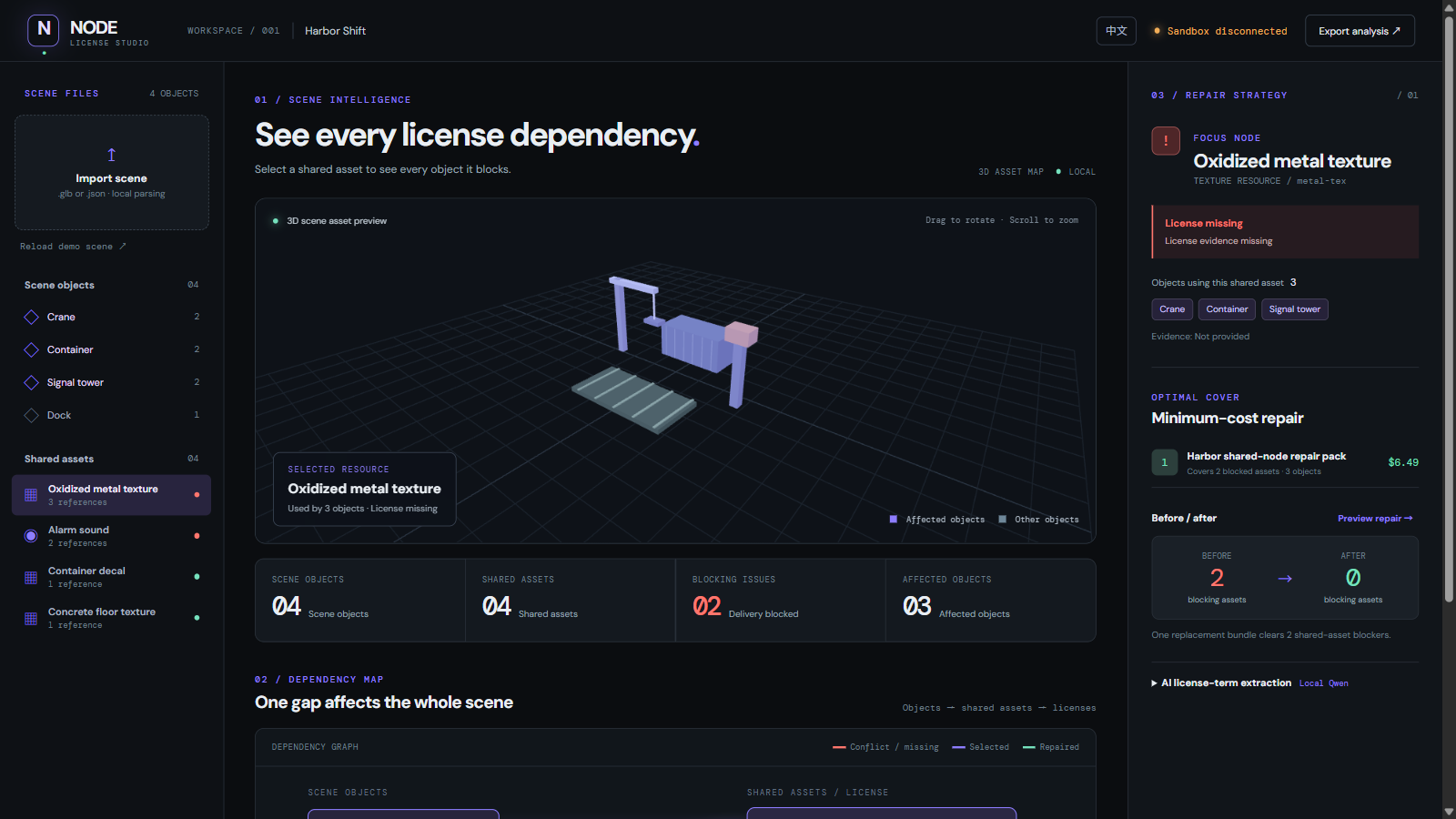Click the repair pack rank 1 badge
Image resolution: width=1456 pixels, height=819 pixels.
point(1164,462)
